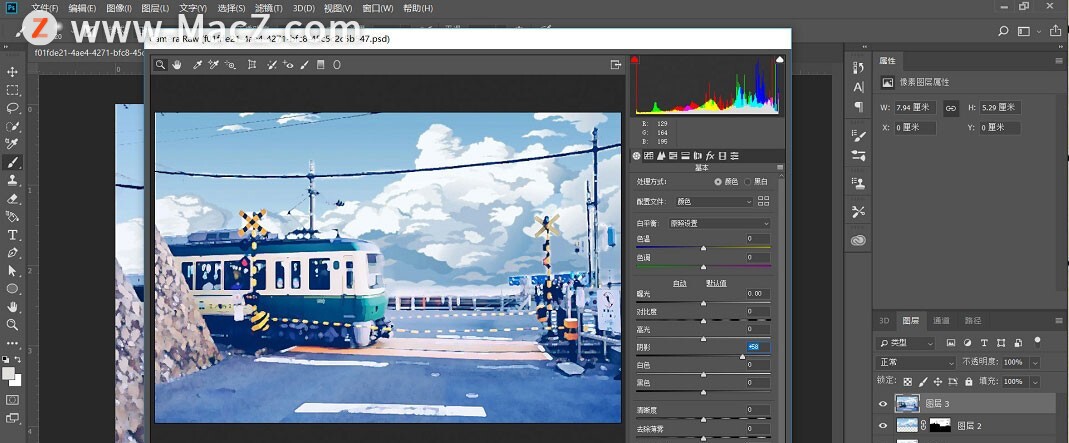Click the 阴影 (Shadows) slider handle
This screenshot has height=443, width=1069.
coord(742,356)
